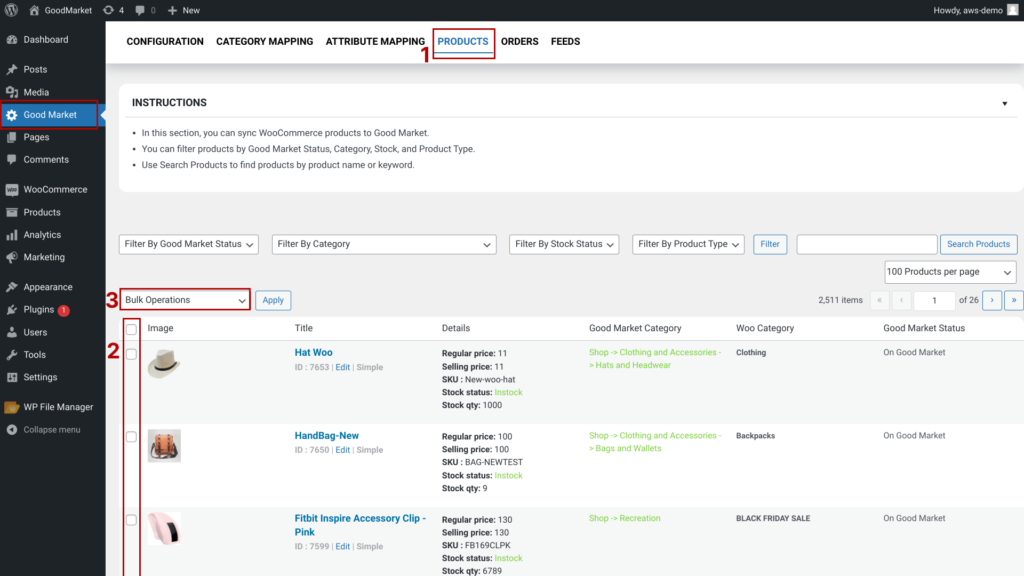Open WooCommerce from the sidebar menu
Image resolution: width=1024 pixels, height=576 pixels.
tap(55, 189)
